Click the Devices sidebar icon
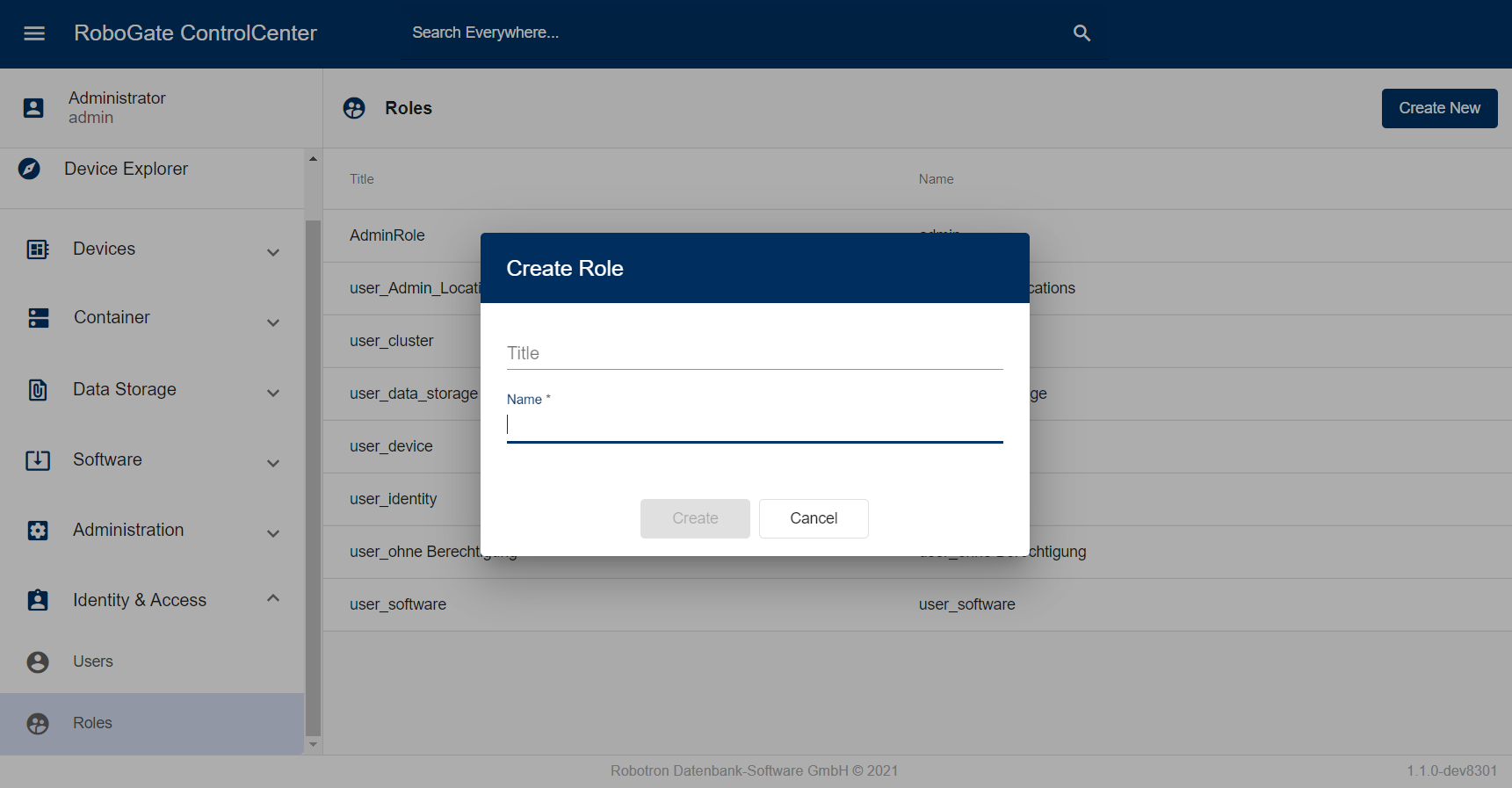The height and width of the screenshot is (788, 1512). click(38, 249)
